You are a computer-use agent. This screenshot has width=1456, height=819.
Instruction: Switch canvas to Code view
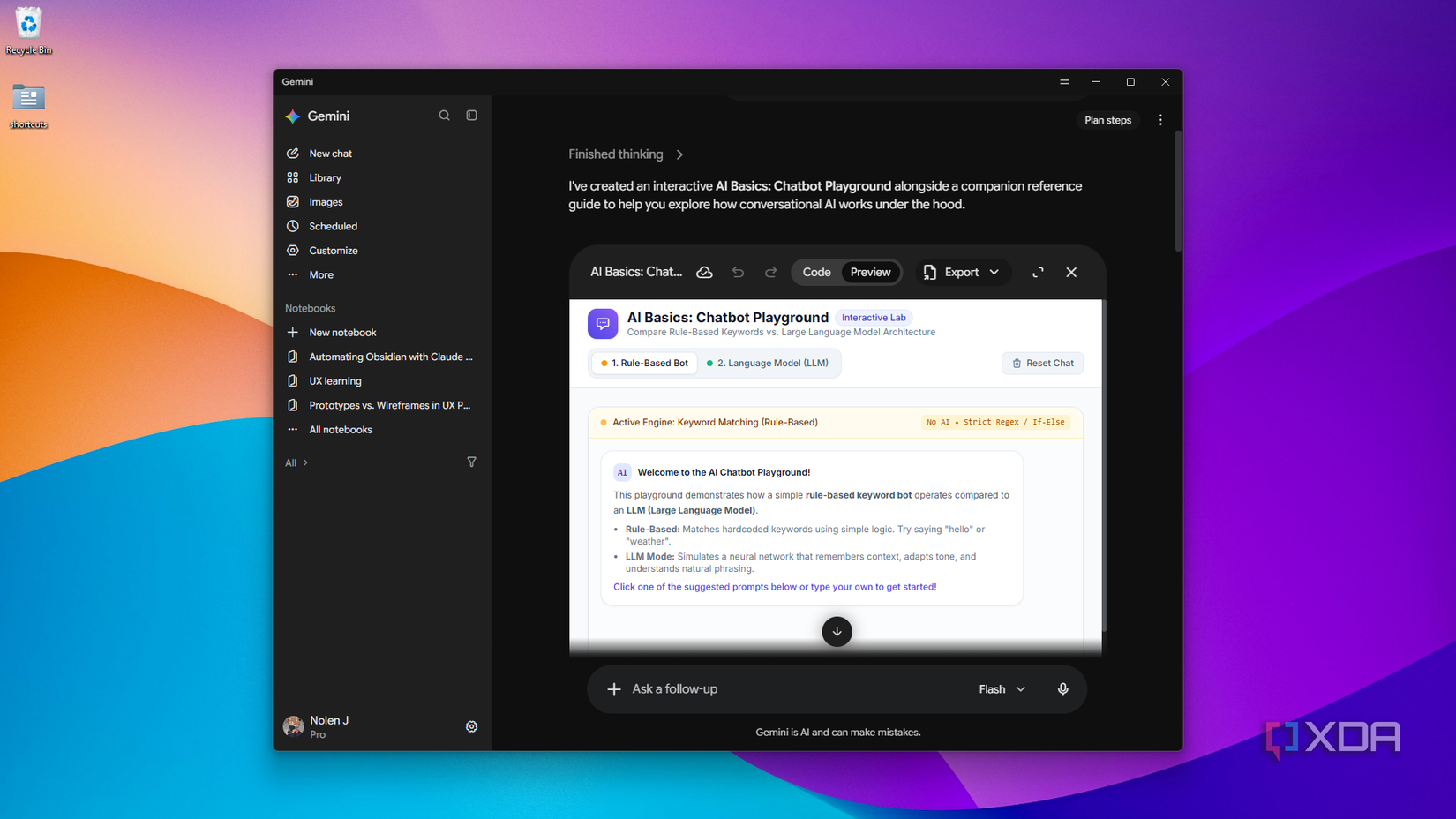click(x=816, y=272)
